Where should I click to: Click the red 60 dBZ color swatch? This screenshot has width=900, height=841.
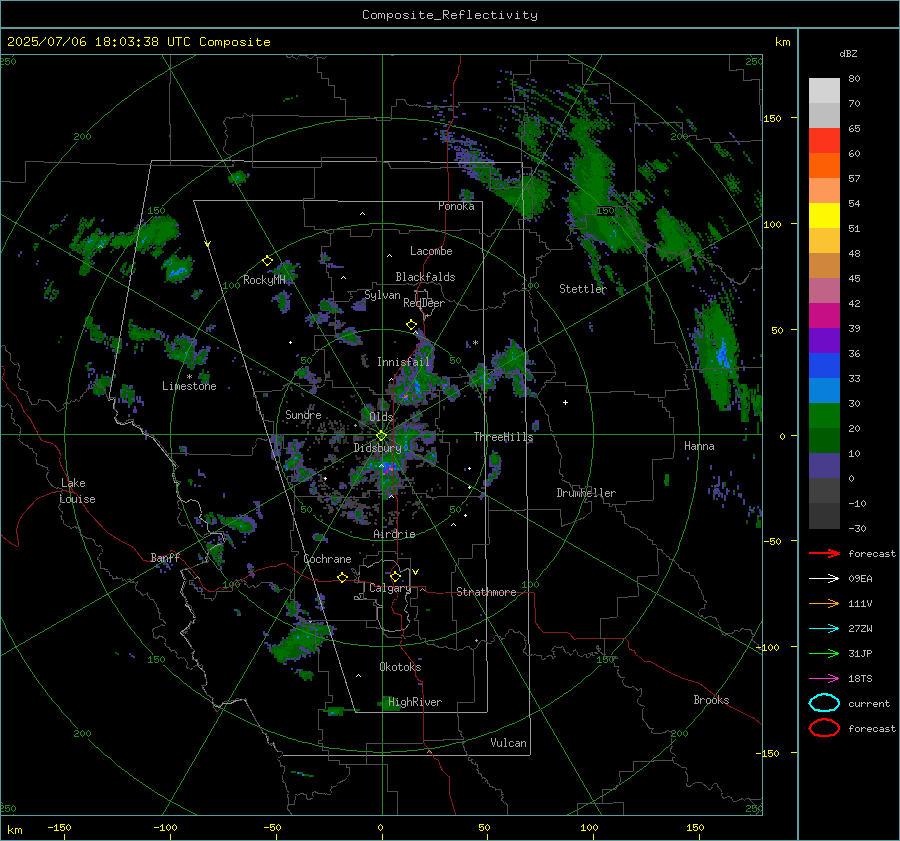point(824,141)
